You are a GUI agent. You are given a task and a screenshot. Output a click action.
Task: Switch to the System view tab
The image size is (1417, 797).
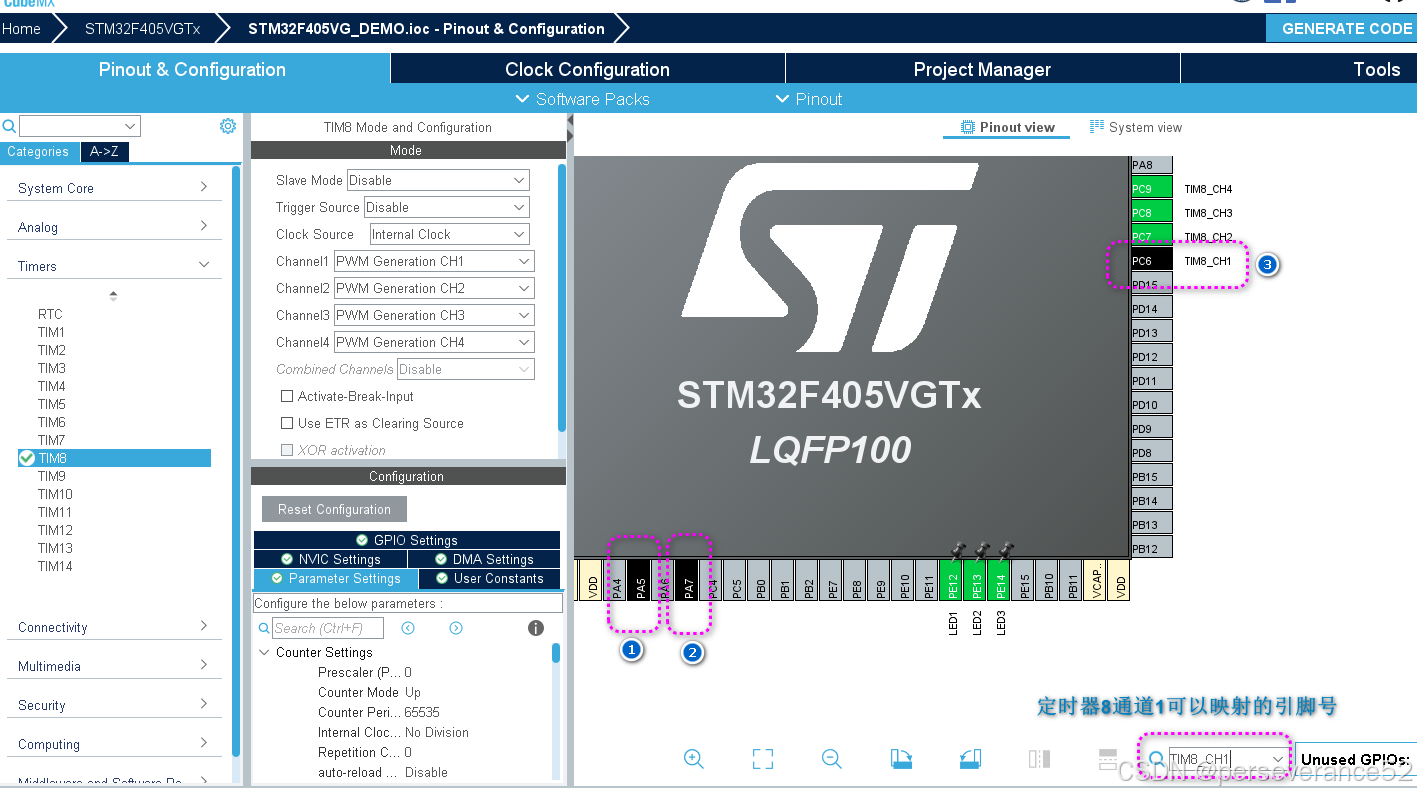(x=1136, y=127)
